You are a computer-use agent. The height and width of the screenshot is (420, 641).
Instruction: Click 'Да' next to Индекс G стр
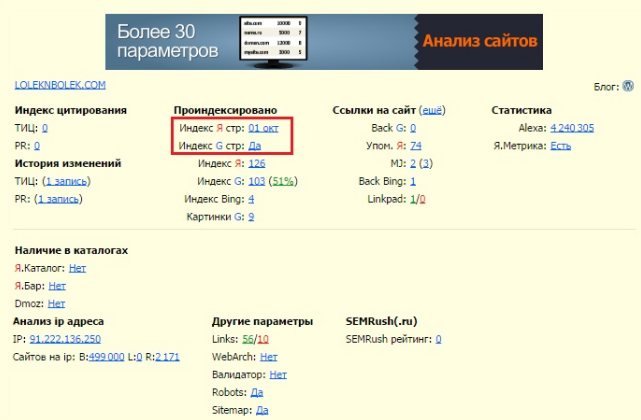[255, 146]
